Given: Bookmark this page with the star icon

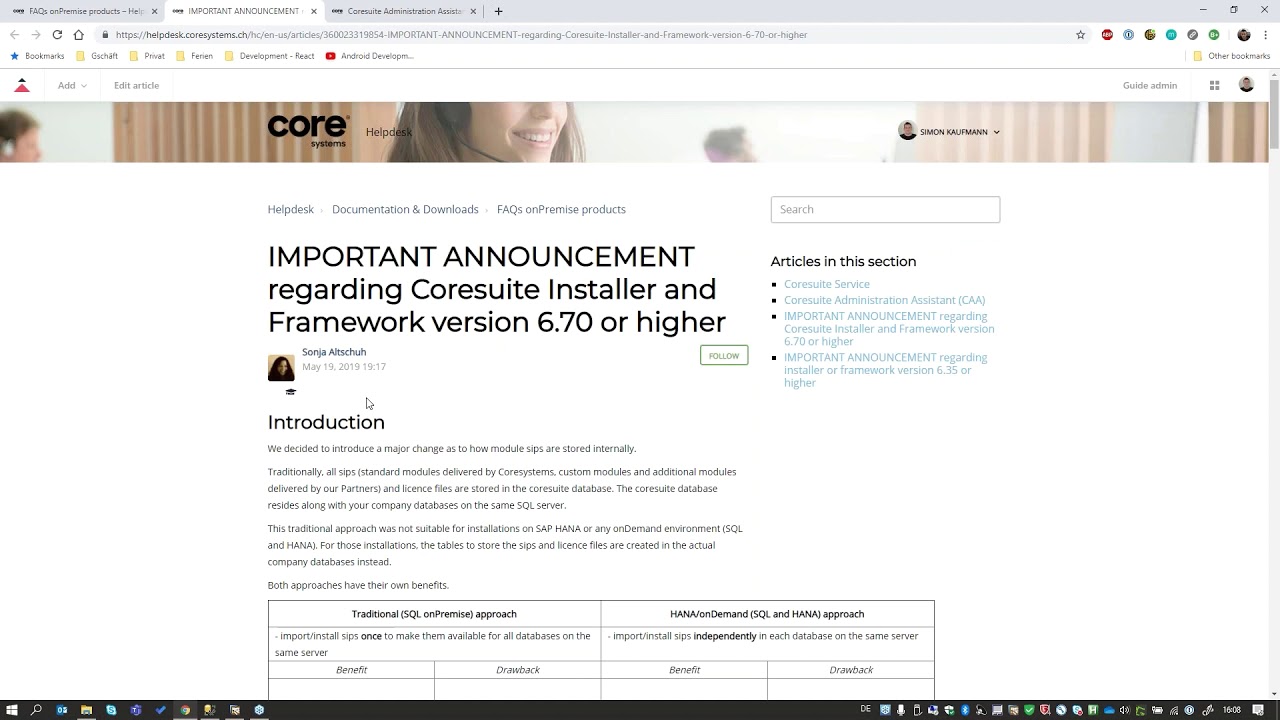Looking at the screenshot, I should click(1080, 34).
